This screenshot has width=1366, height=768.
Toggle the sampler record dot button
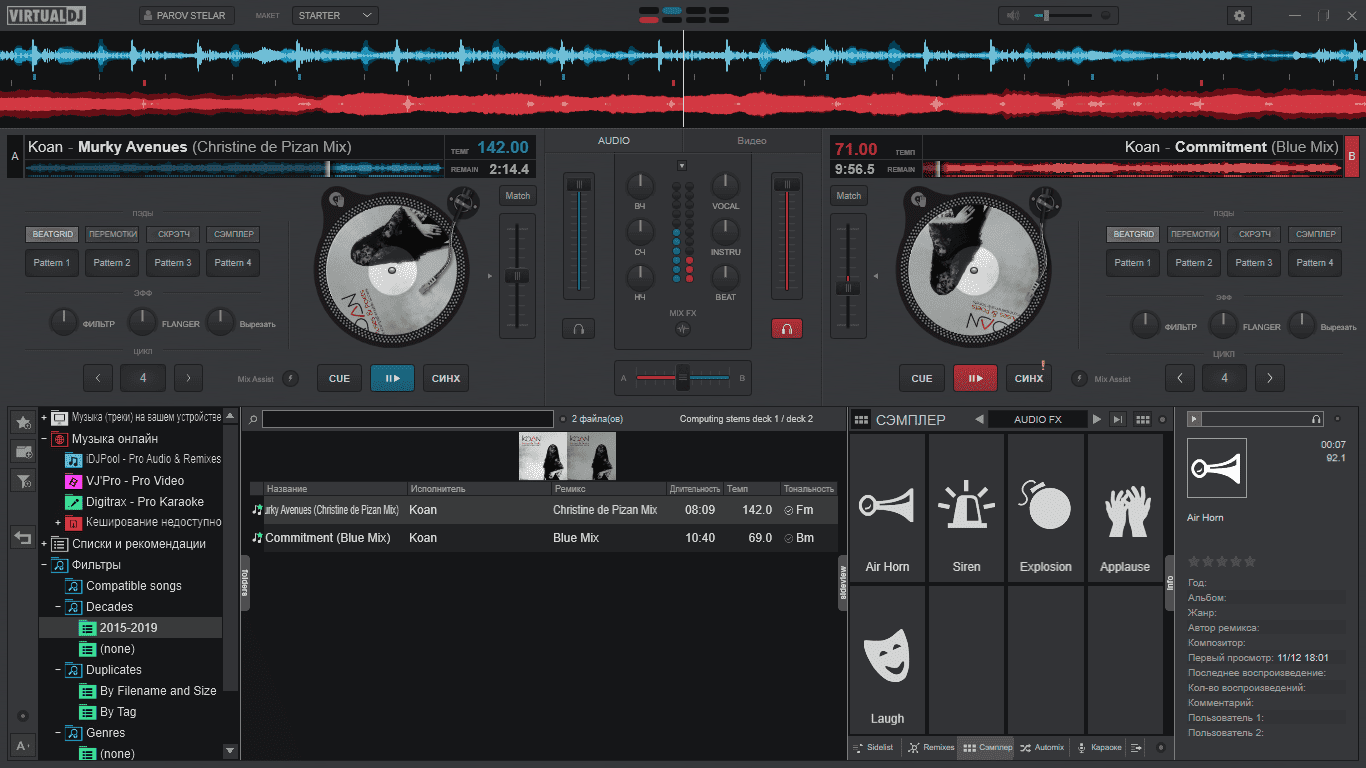coord(1162,420)
